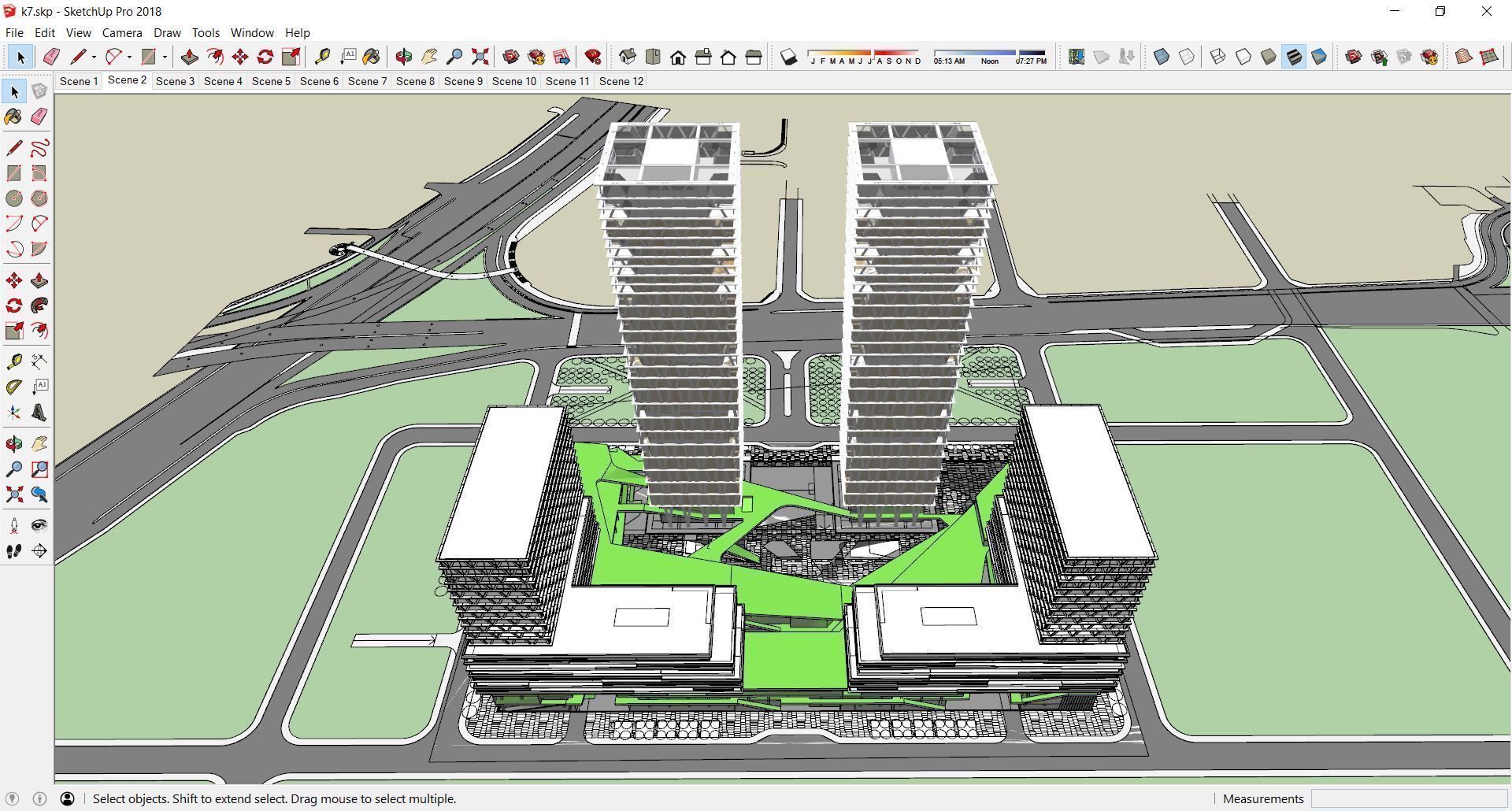Adjust the shadow date month slider
The height and width of the screenshot is (811, 1512).
pyautogui.click(x=864, y=57)
